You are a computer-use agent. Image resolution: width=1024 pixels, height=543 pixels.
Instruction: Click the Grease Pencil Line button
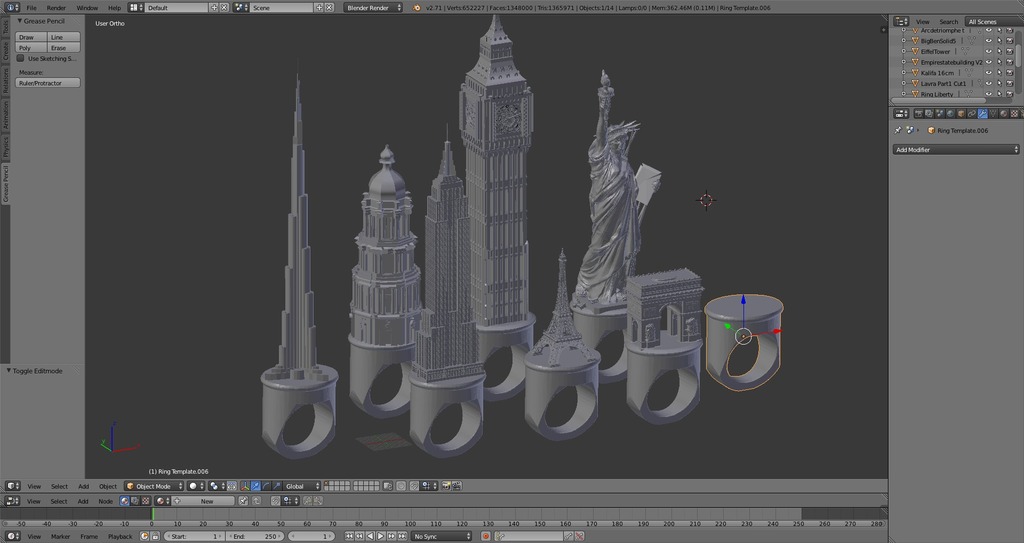tap(64, 37)
